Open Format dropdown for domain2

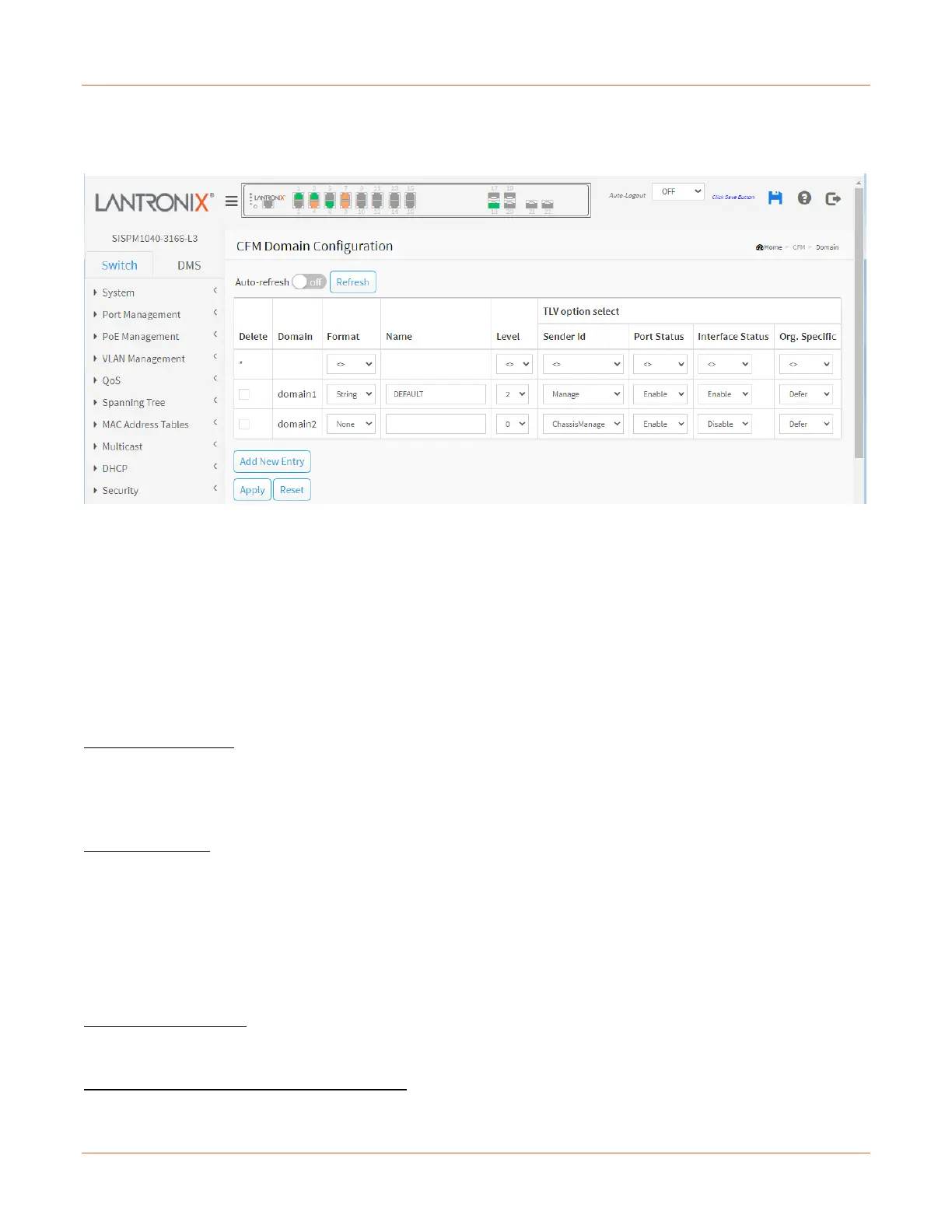click(351, 424)
